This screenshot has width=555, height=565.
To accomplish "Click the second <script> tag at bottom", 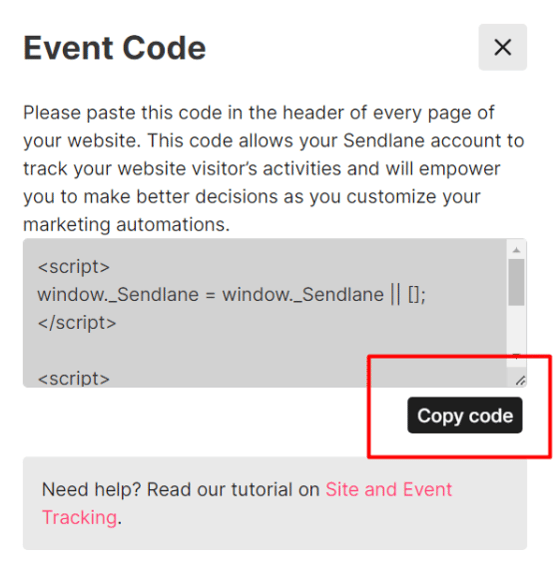I will point(74,378).
